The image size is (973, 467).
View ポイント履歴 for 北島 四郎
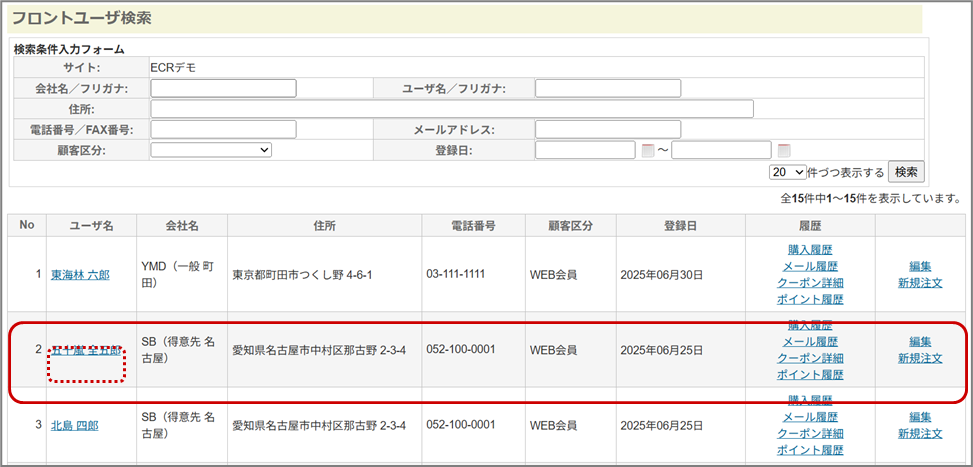click(810, 450)
